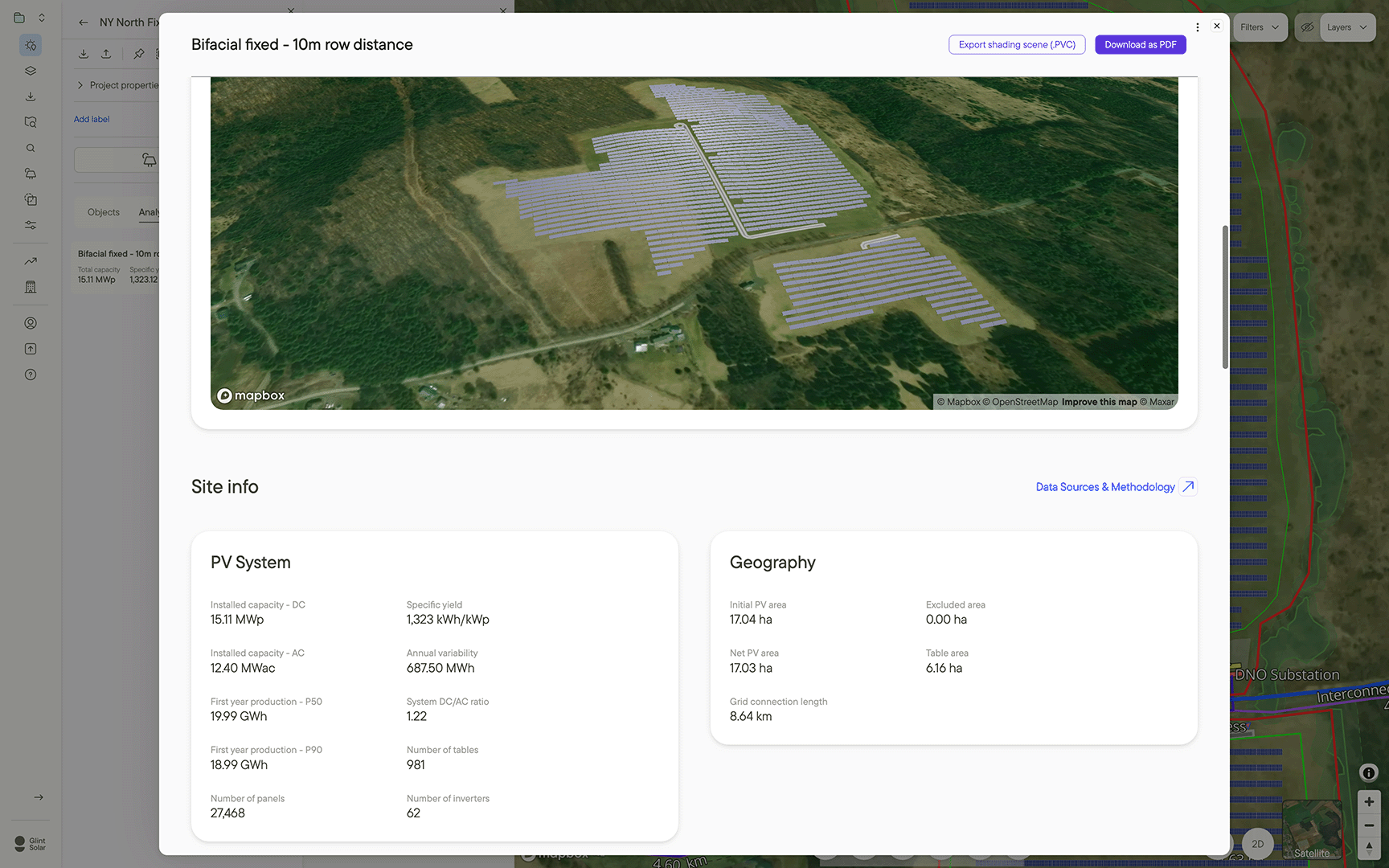Select the Satellite basemap thumbnail
Viewport: 1389px width, 868px height.
pyautogui.click(x=1311, y=829)
